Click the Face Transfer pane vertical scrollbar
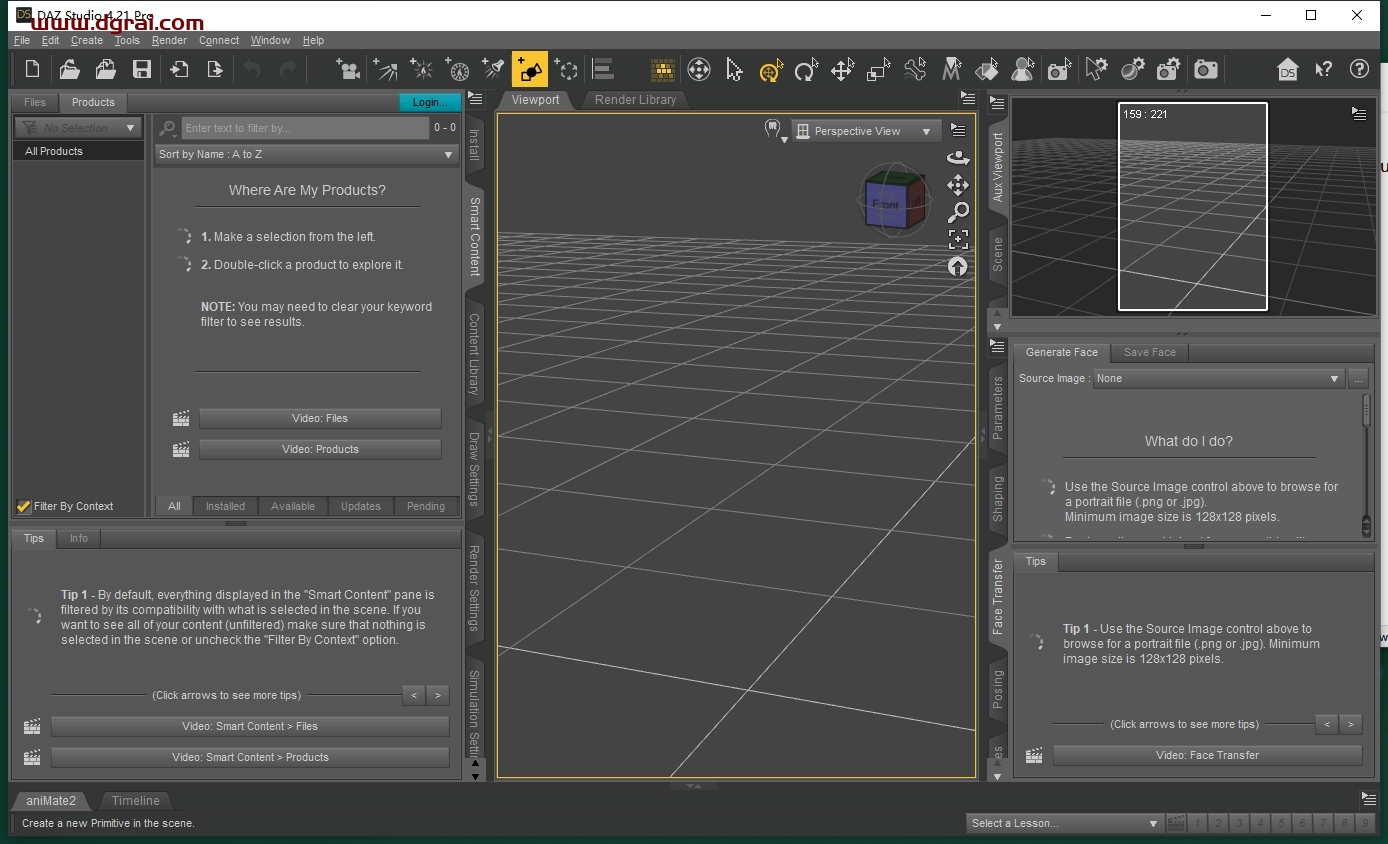1388x844 pixels. tap(1367, 465)
